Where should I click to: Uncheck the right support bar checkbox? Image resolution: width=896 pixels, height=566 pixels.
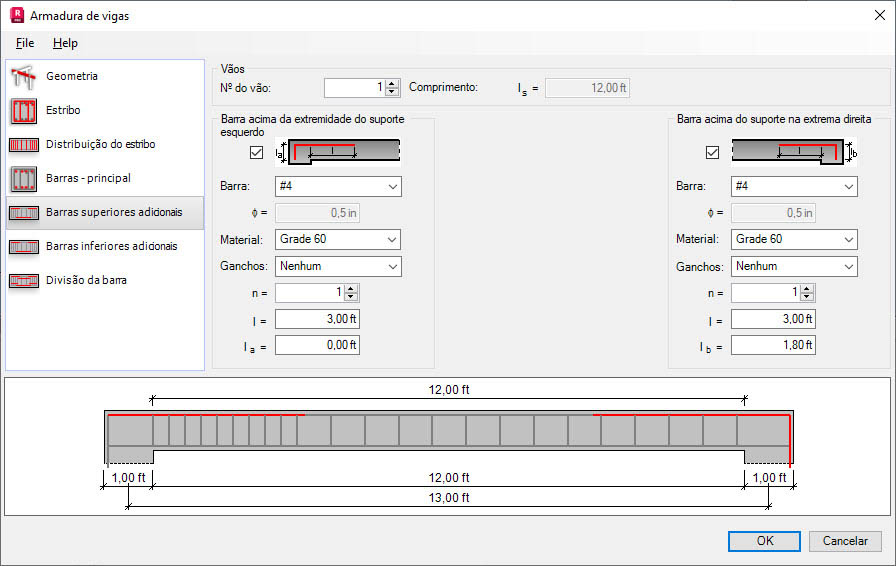pos(712,152)
